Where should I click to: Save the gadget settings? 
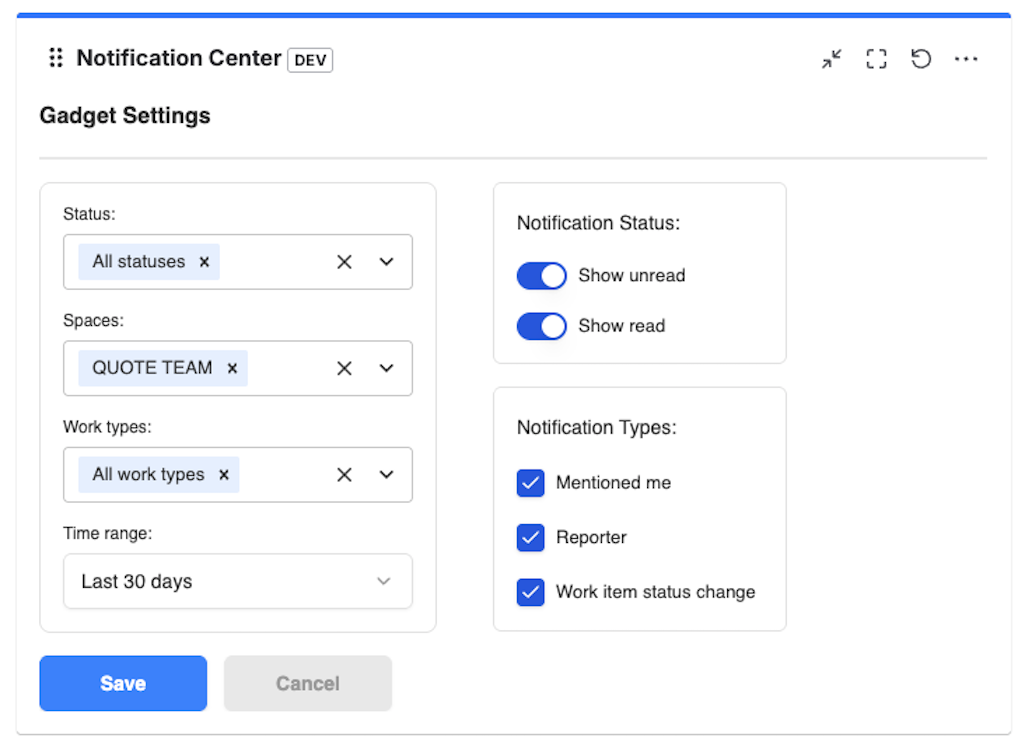click(122, 683)
